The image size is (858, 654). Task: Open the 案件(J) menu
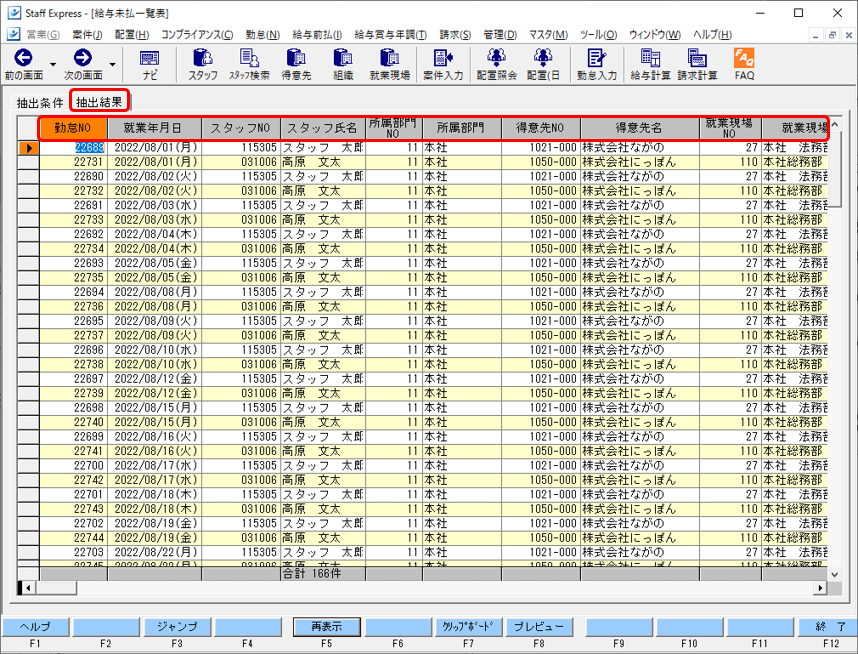[x=87, y=35]
